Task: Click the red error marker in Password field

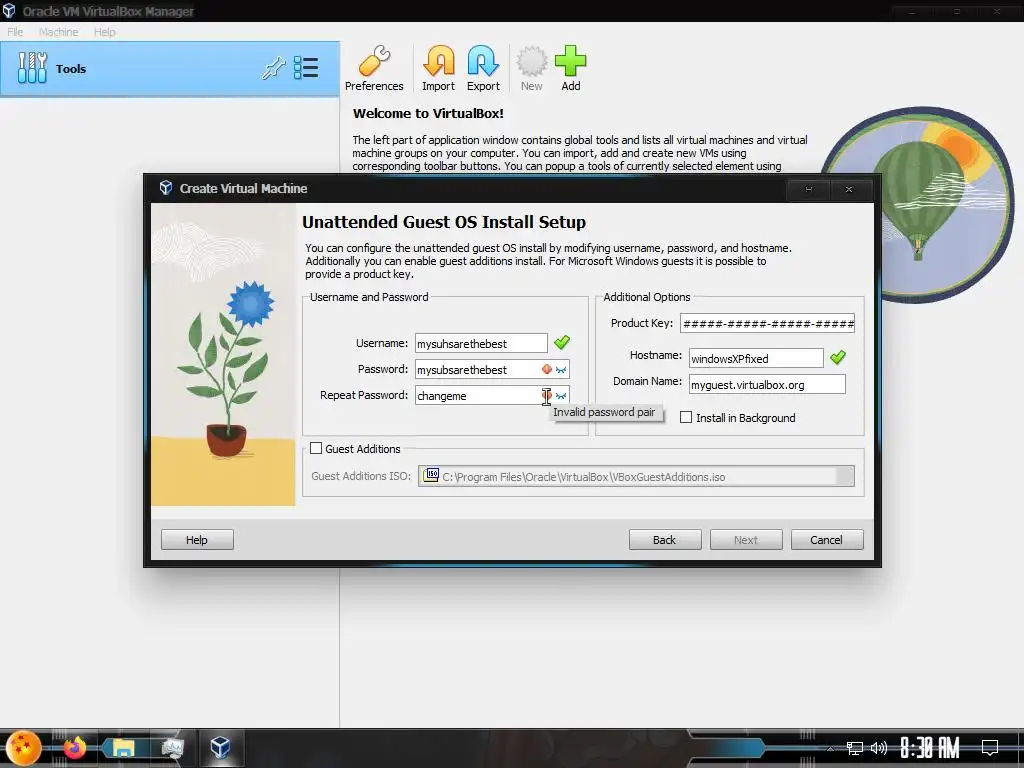Action: coord(547,369)
